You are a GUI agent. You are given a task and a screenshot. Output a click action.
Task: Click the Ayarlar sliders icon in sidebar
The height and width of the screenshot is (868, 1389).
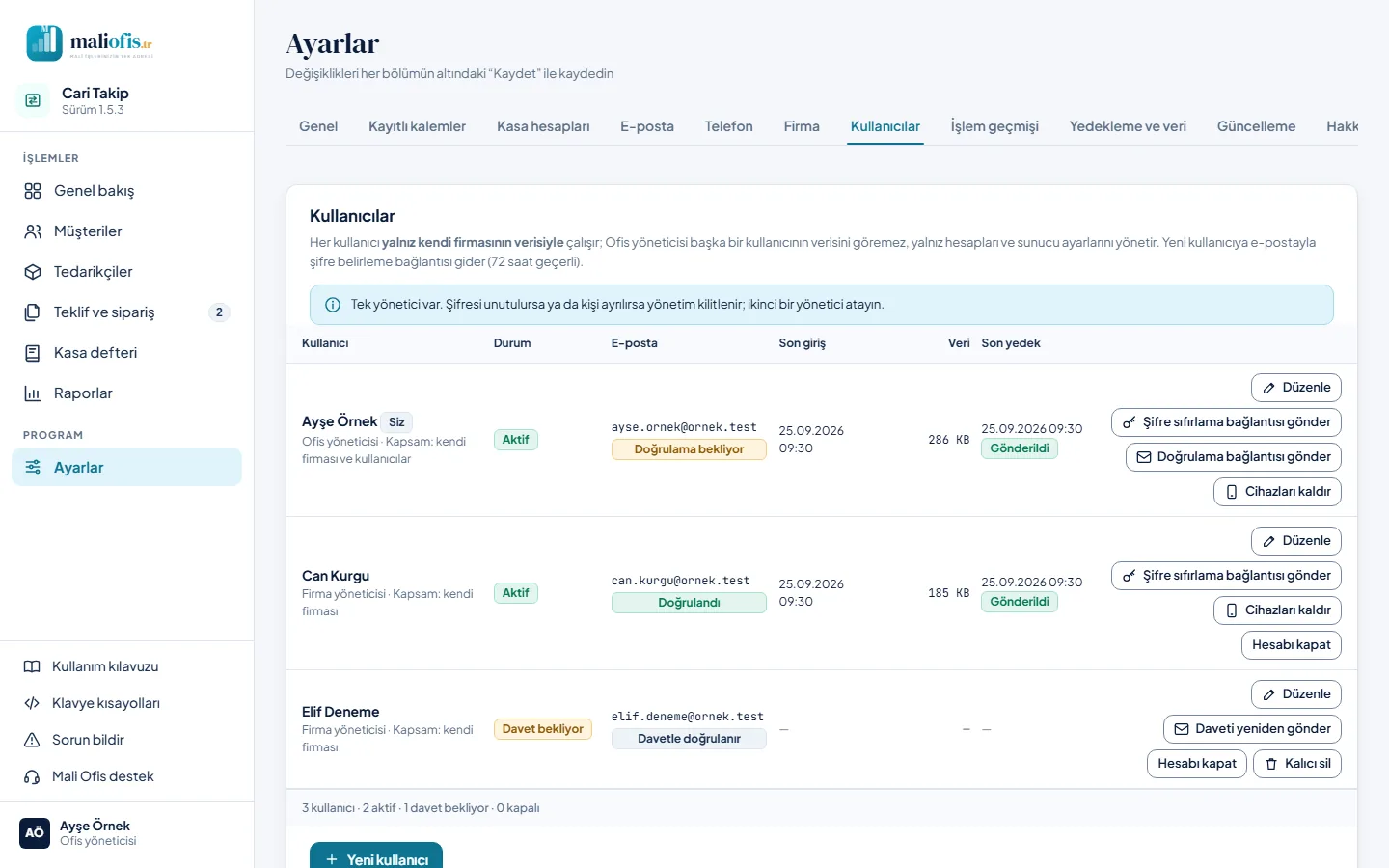(x=33, y=468)
